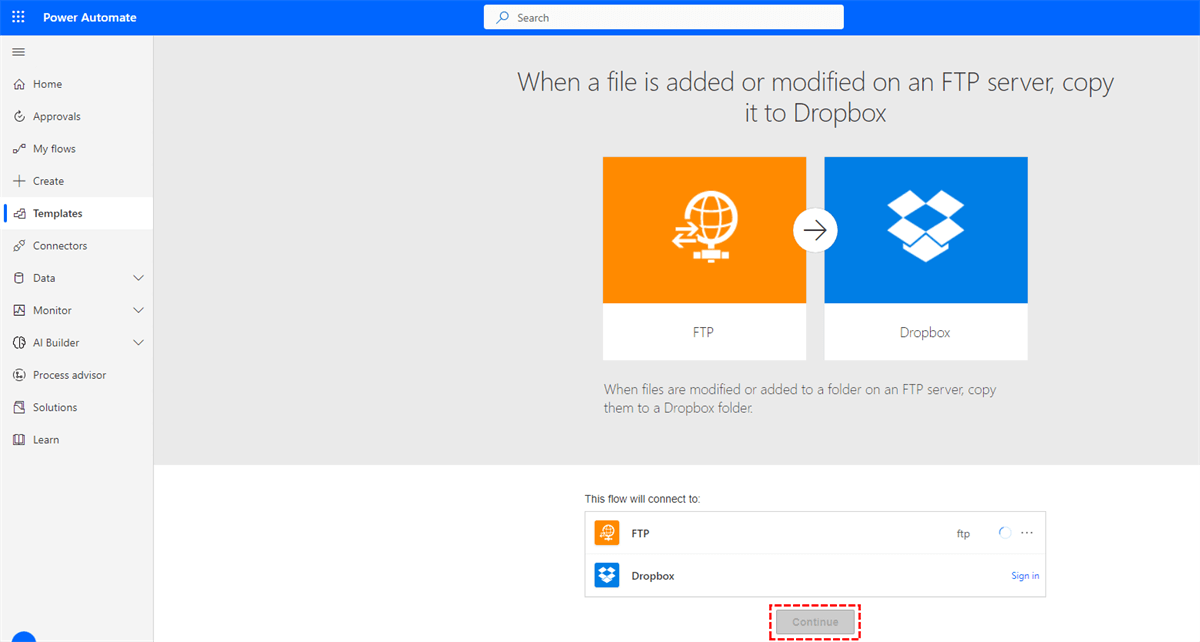Click 'This flow will connect to:' text

point(642,498)
